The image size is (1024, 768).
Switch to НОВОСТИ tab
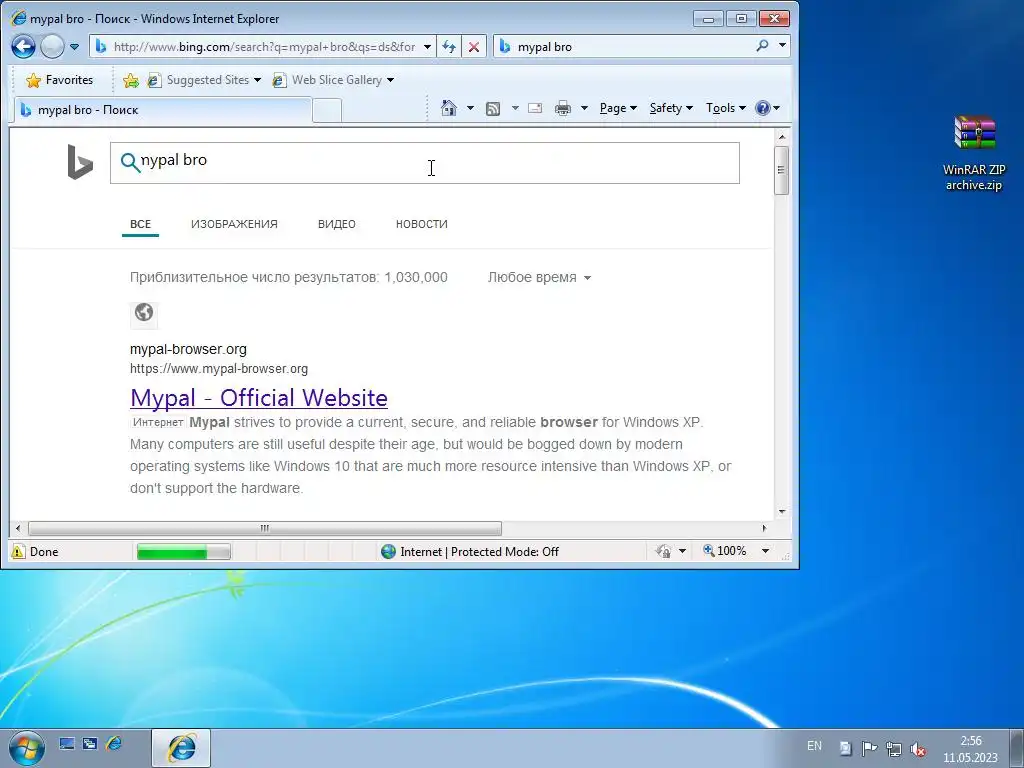coord(421,224)
